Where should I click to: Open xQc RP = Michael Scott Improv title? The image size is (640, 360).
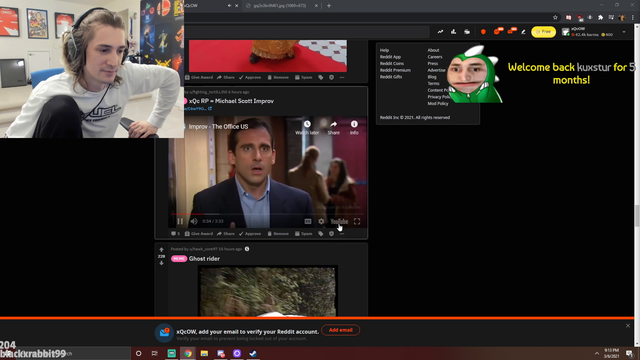click(231, 101)
